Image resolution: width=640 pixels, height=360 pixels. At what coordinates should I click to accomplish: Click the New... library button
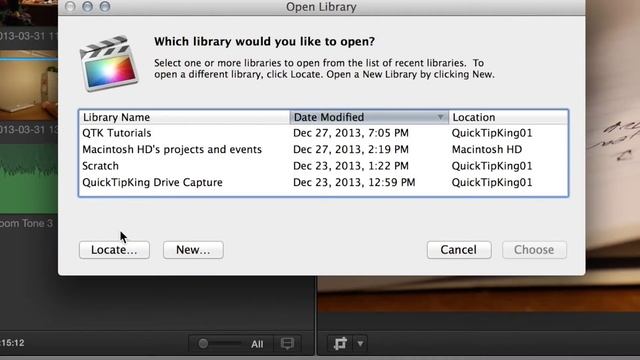pos(193,250)
